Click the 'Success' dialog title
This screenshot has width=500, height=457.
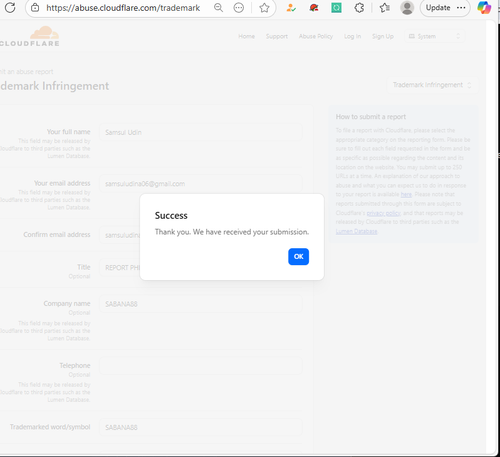171,216
